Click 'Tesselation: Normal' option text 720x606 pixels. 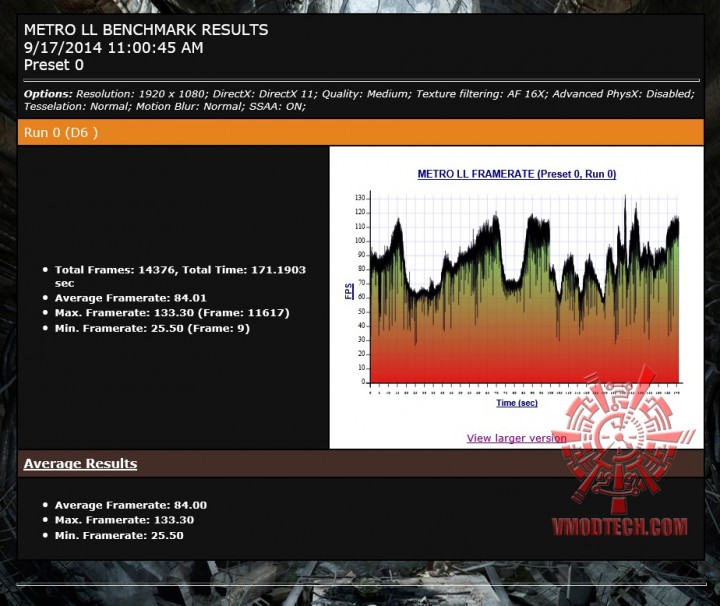point(77,107)
